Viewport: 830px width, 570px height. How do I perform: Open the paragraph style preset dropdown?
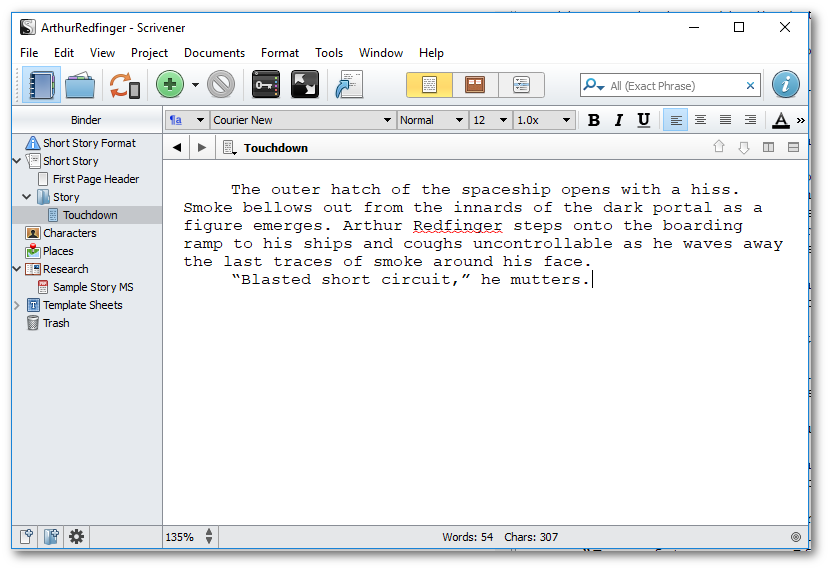pos(186,120)
